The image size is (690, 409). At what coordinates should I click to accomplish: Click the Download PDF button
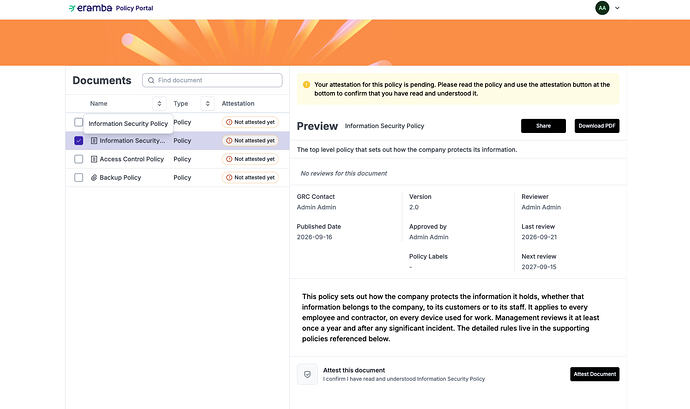point(597,126)
